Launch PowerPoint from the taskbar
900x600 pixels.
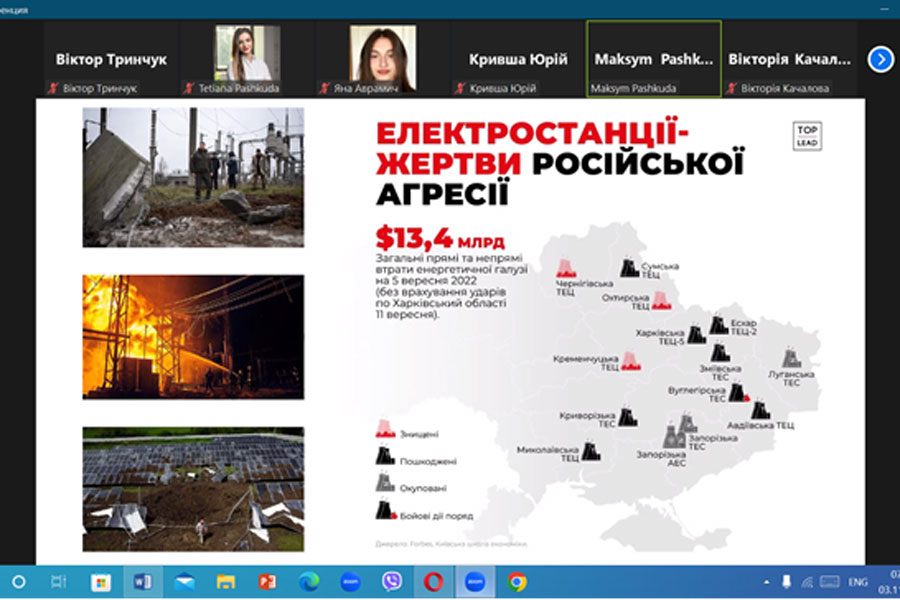point(267,581)
